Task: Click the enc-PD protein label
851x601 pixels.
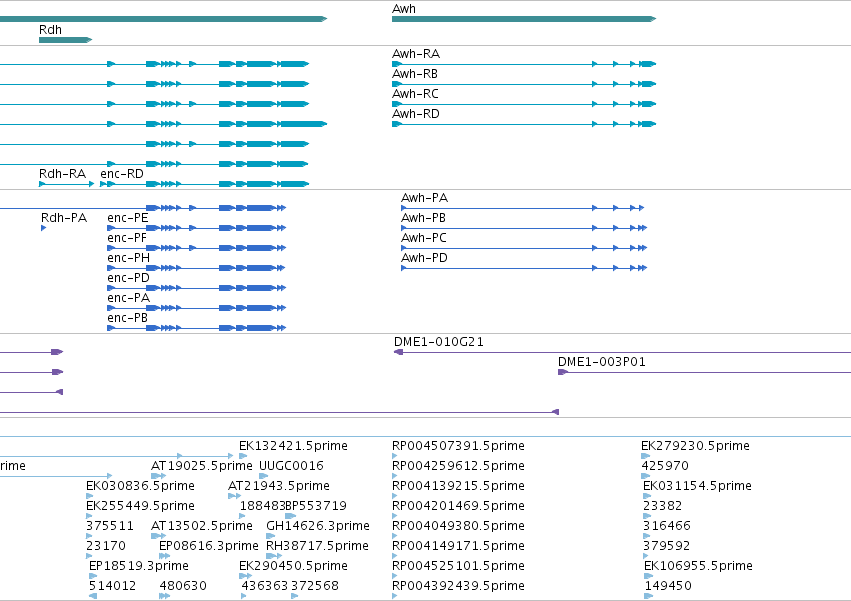Action: (129, 278)
